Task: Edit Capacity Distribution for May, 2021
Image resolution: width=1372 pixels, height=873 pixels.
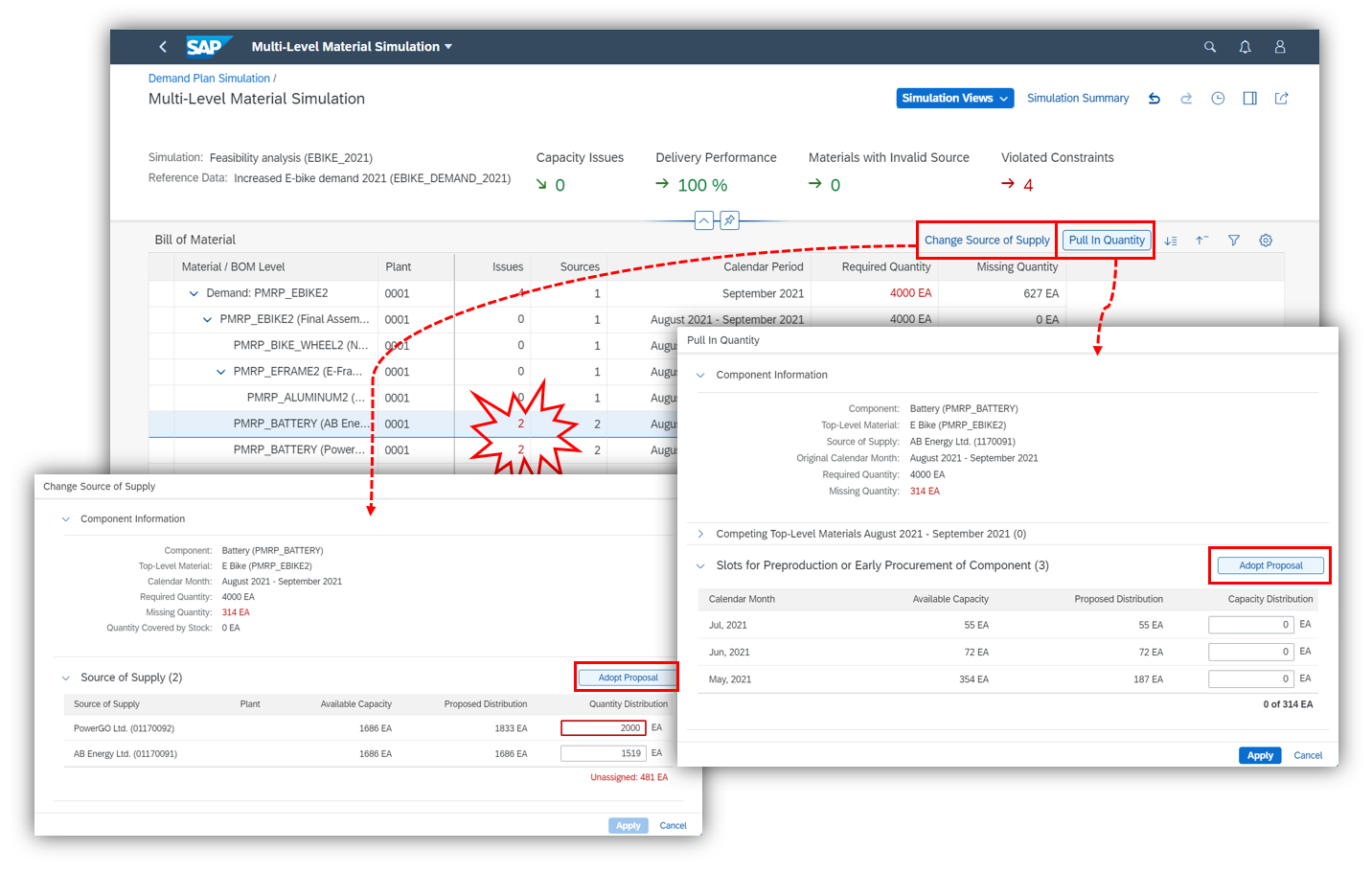Action: tap(1251, 678)
